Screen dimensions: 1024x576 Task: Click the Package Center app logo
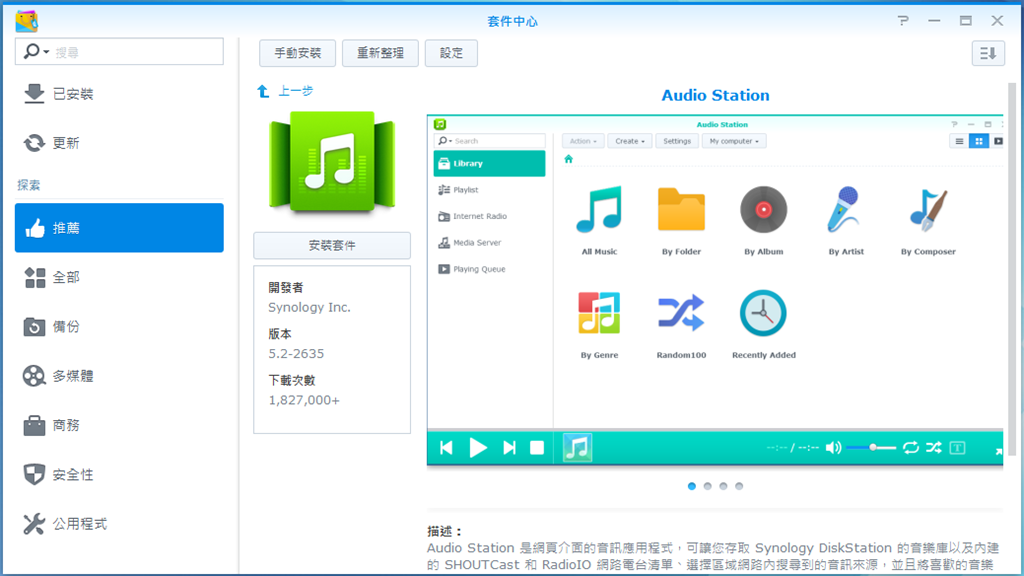pyautogui.click(x=27, y=21)
